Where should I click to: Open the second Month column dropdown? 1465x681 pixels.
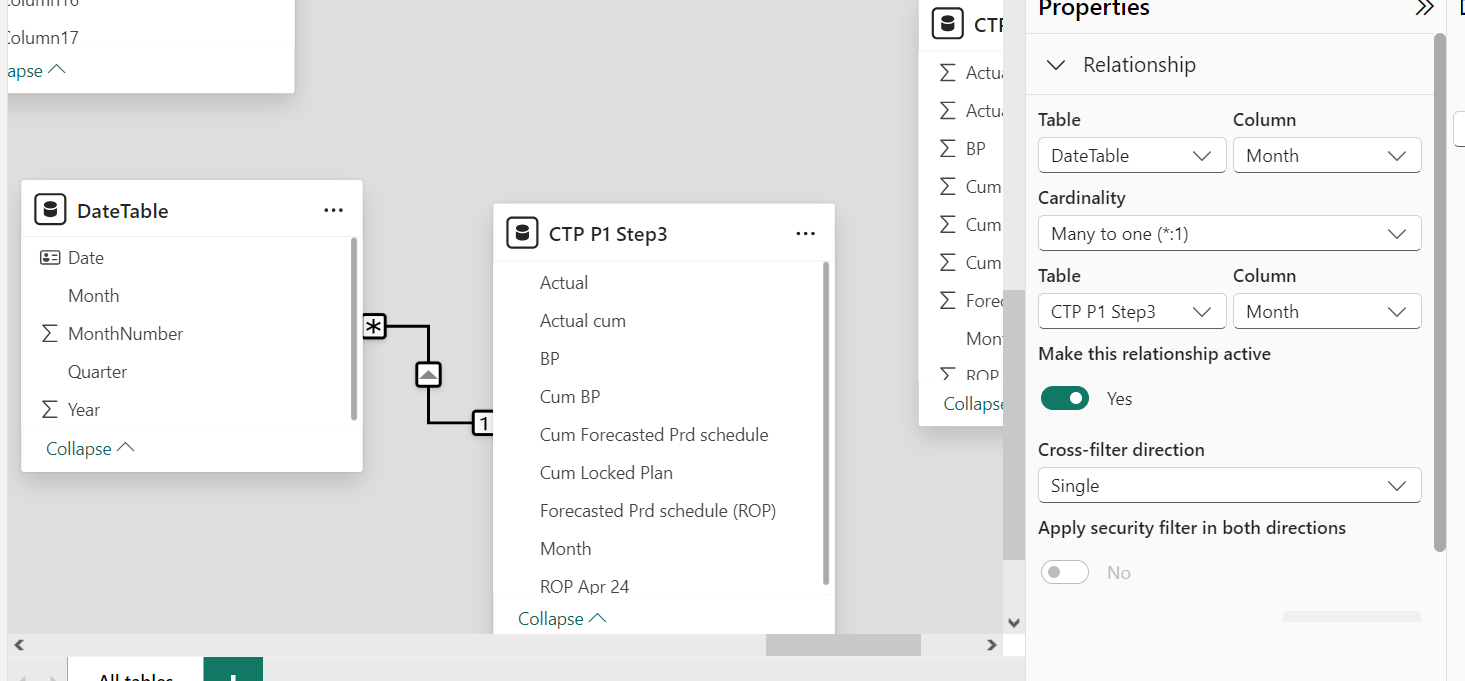coord(1327,312)
